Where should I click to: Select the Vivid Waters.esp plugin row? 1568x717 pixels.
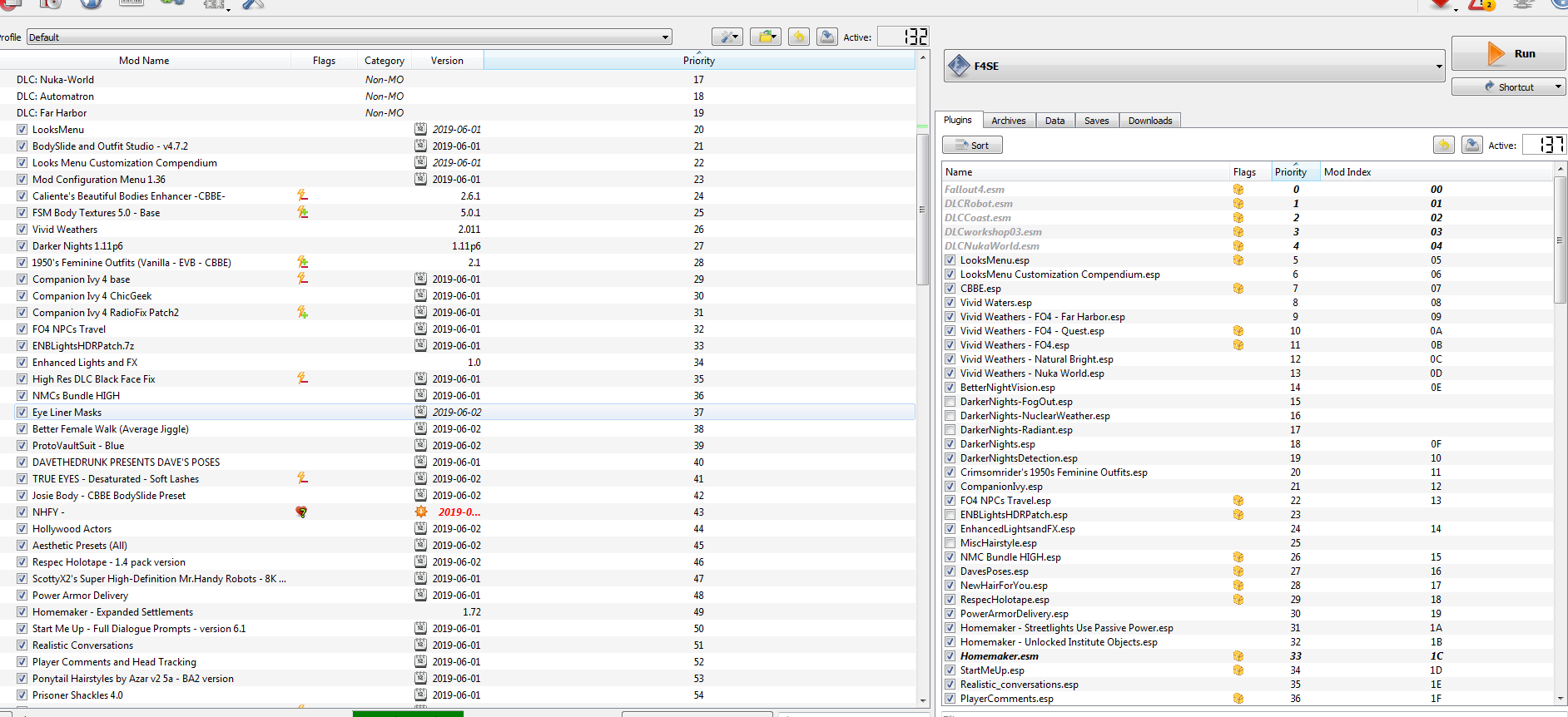pos(1248,303)
